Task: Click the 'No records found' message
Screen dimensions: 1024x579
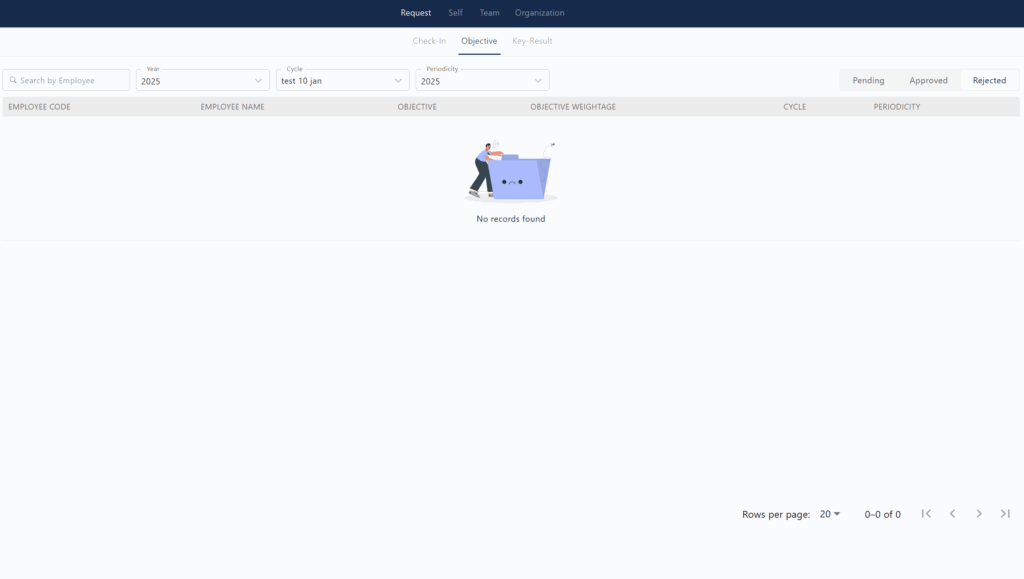Action: (511, 219)
